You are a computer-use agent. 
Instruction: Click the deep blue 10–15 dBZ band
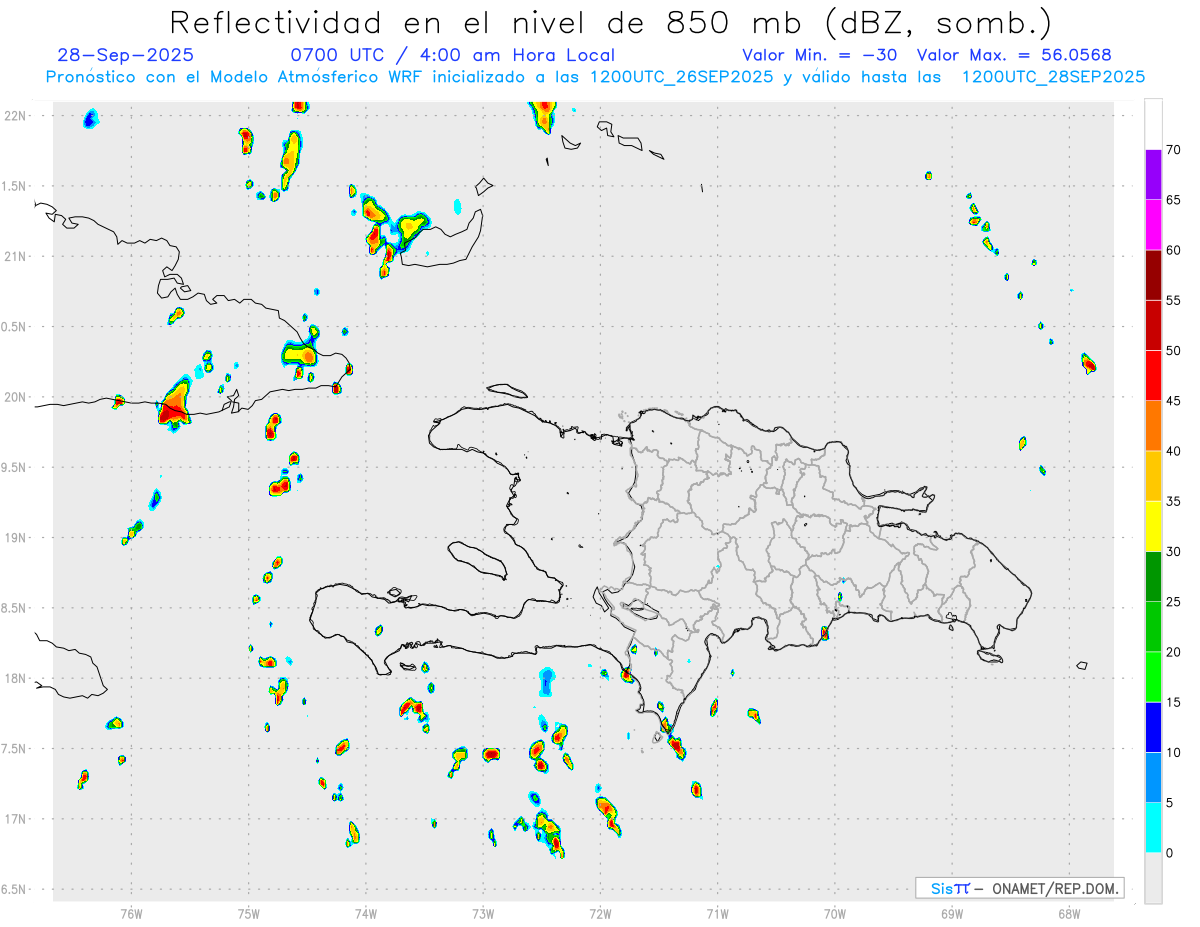(x=1153, y=727)
